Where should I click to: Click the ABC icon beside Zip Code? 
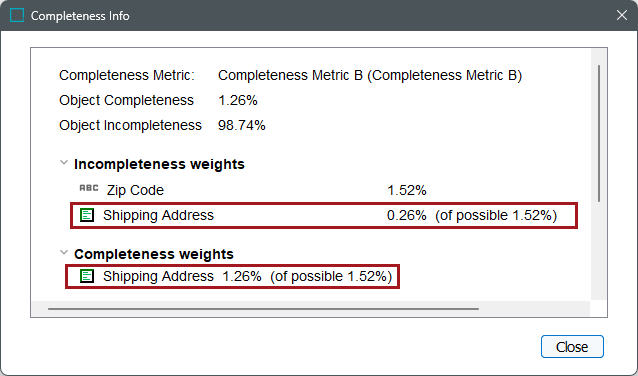89,188
